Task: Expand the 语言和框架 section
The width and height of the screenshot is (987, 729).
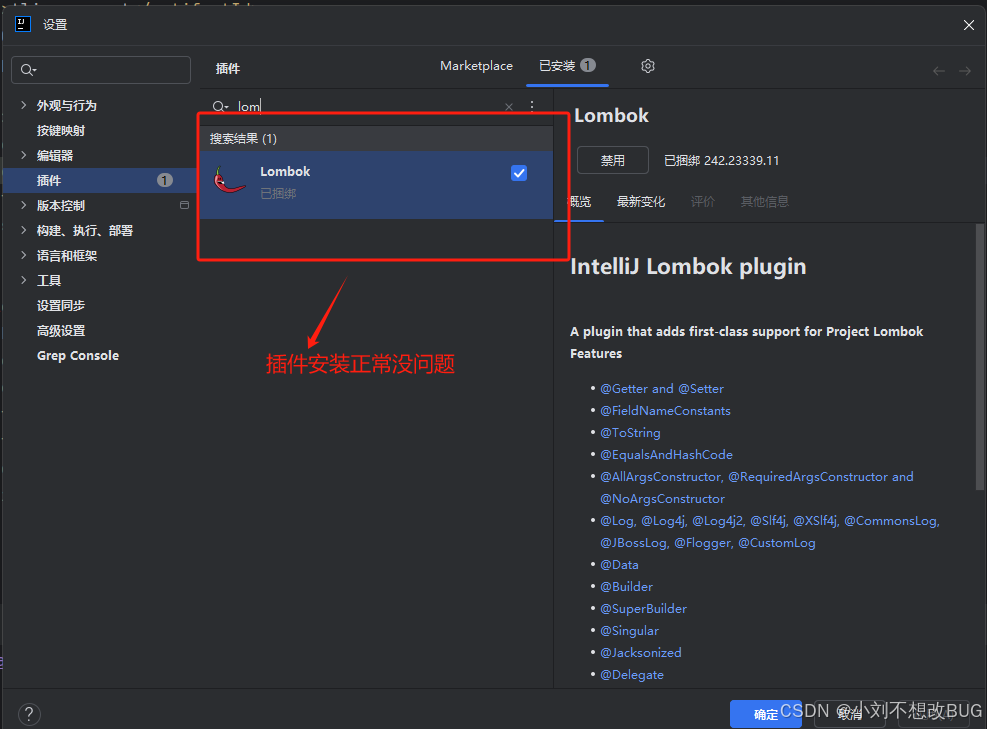Action: (22, 255)
